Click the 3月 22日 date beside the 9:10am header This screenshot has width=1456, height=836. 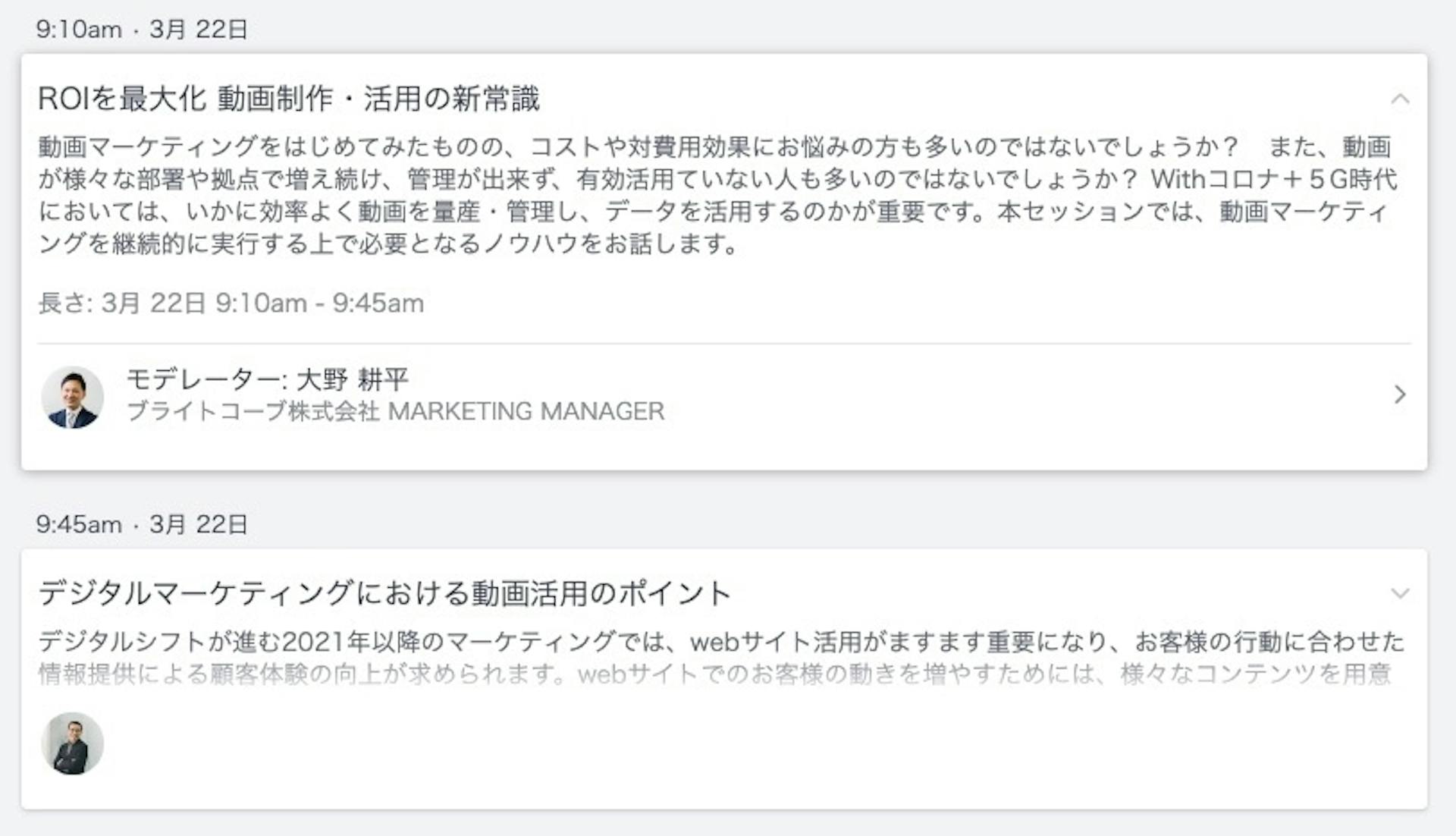[199, 30]
